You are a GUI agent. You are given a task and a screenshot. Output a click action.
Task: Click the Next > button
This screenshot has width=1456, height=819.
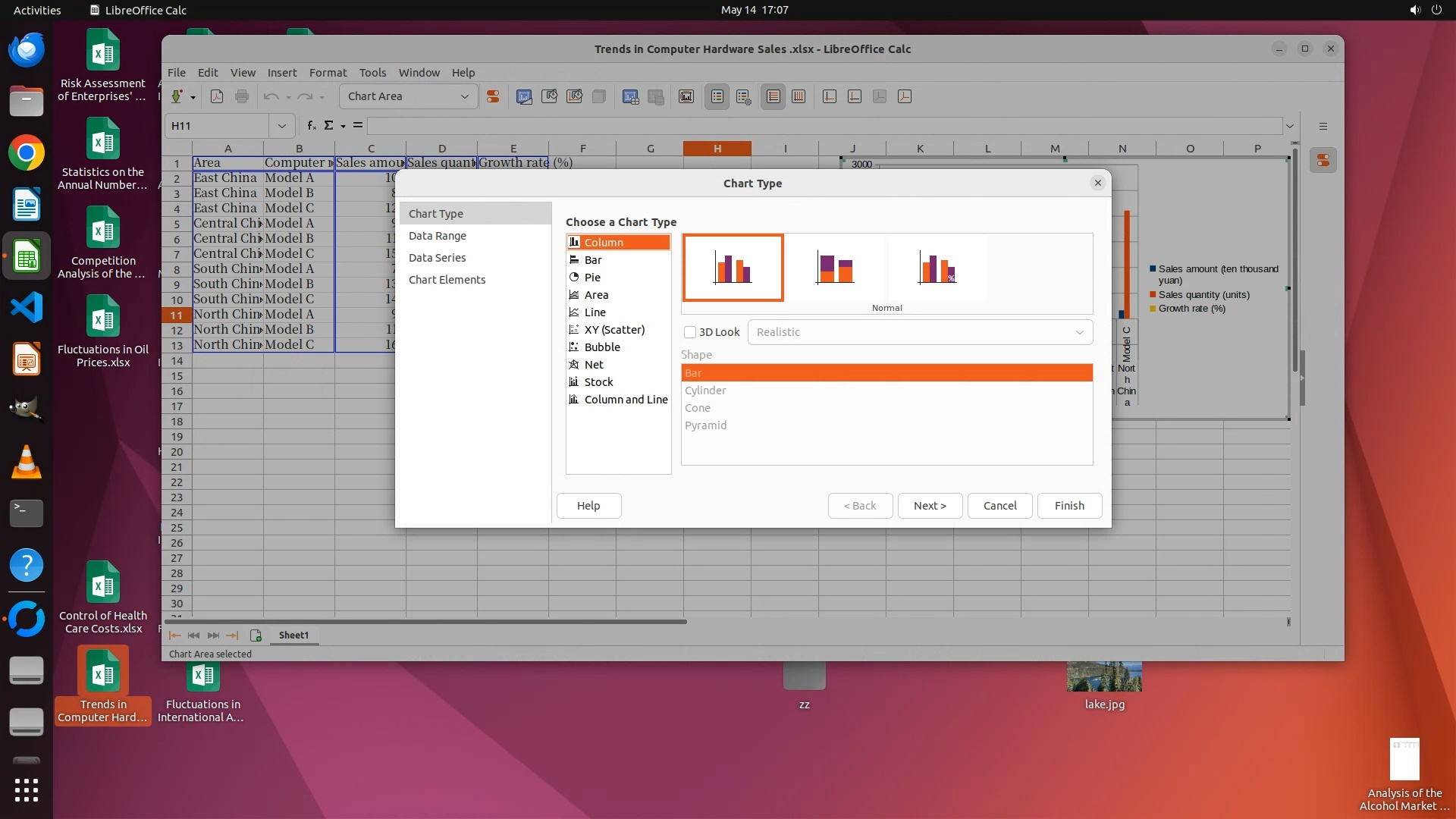pos(930,506)
